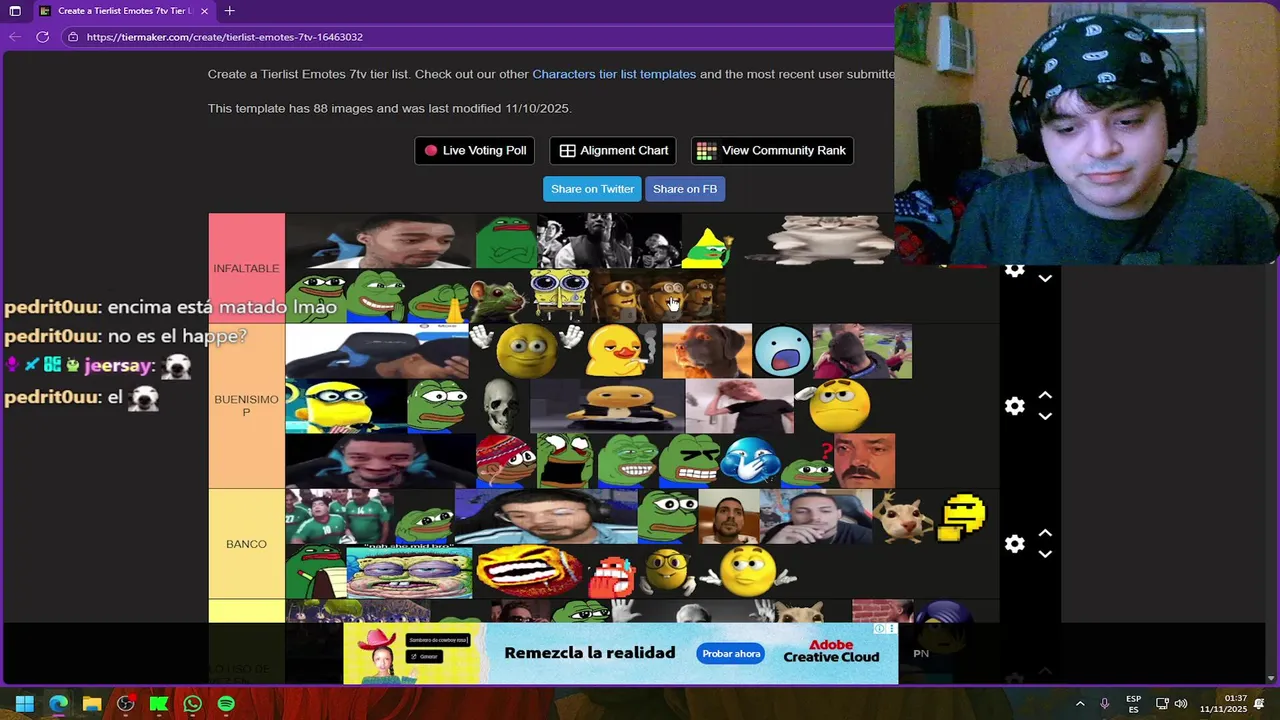Viewport: 1280px width, 720px height.
Task: Select the smoking duck emote
Action: tap(622, 351)
